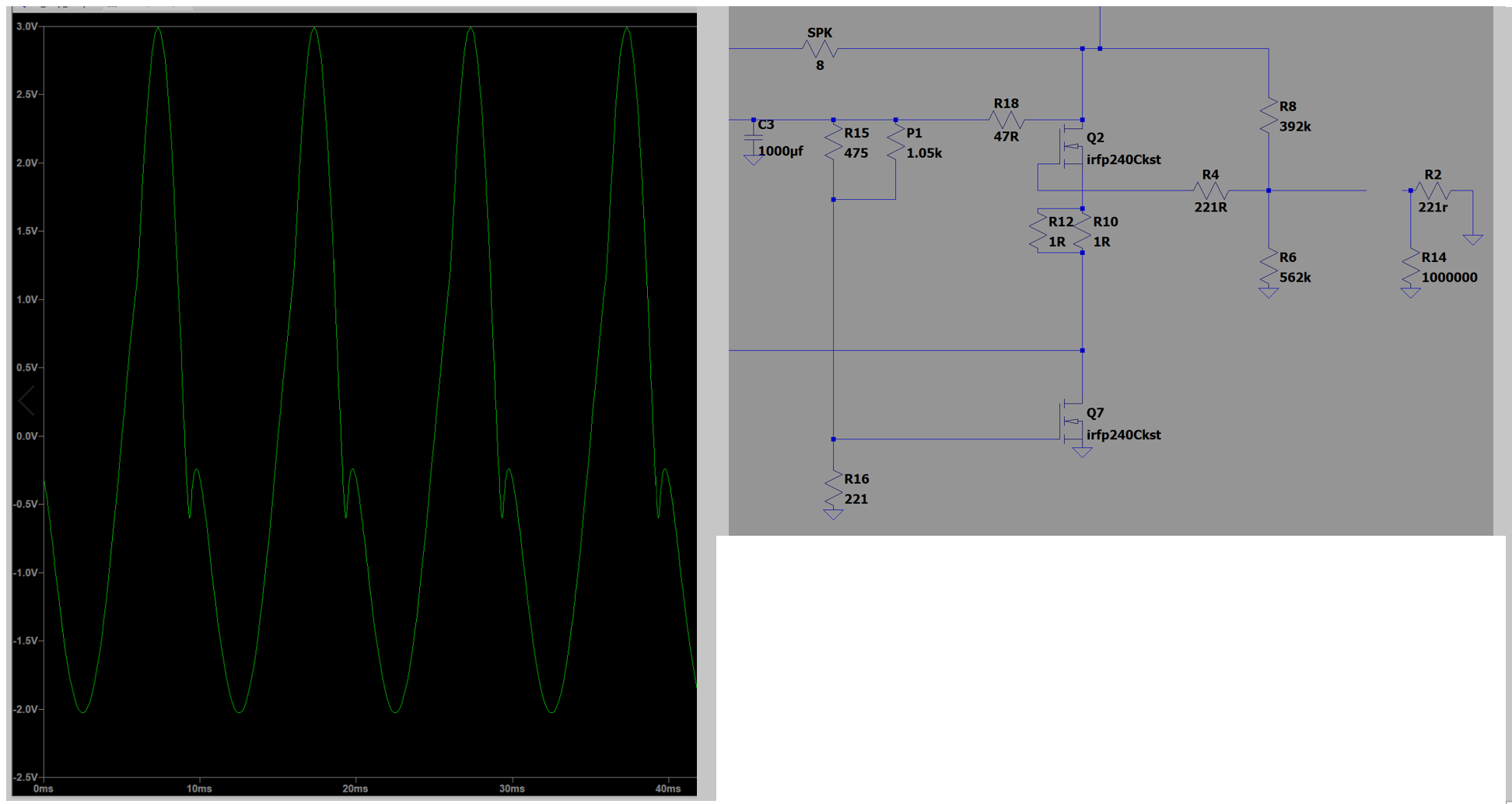Click the 1.5V axis label
Screen dimensions: 1512x804
26,231
